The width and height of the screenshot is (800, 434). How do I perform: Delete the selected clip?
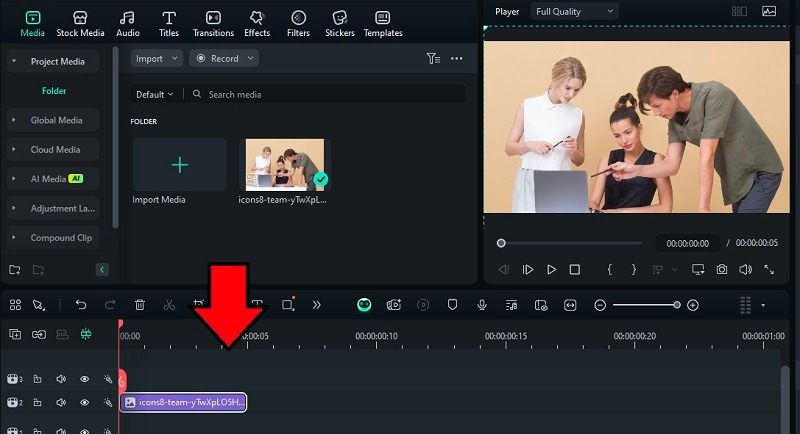click(x=139, y=305)
